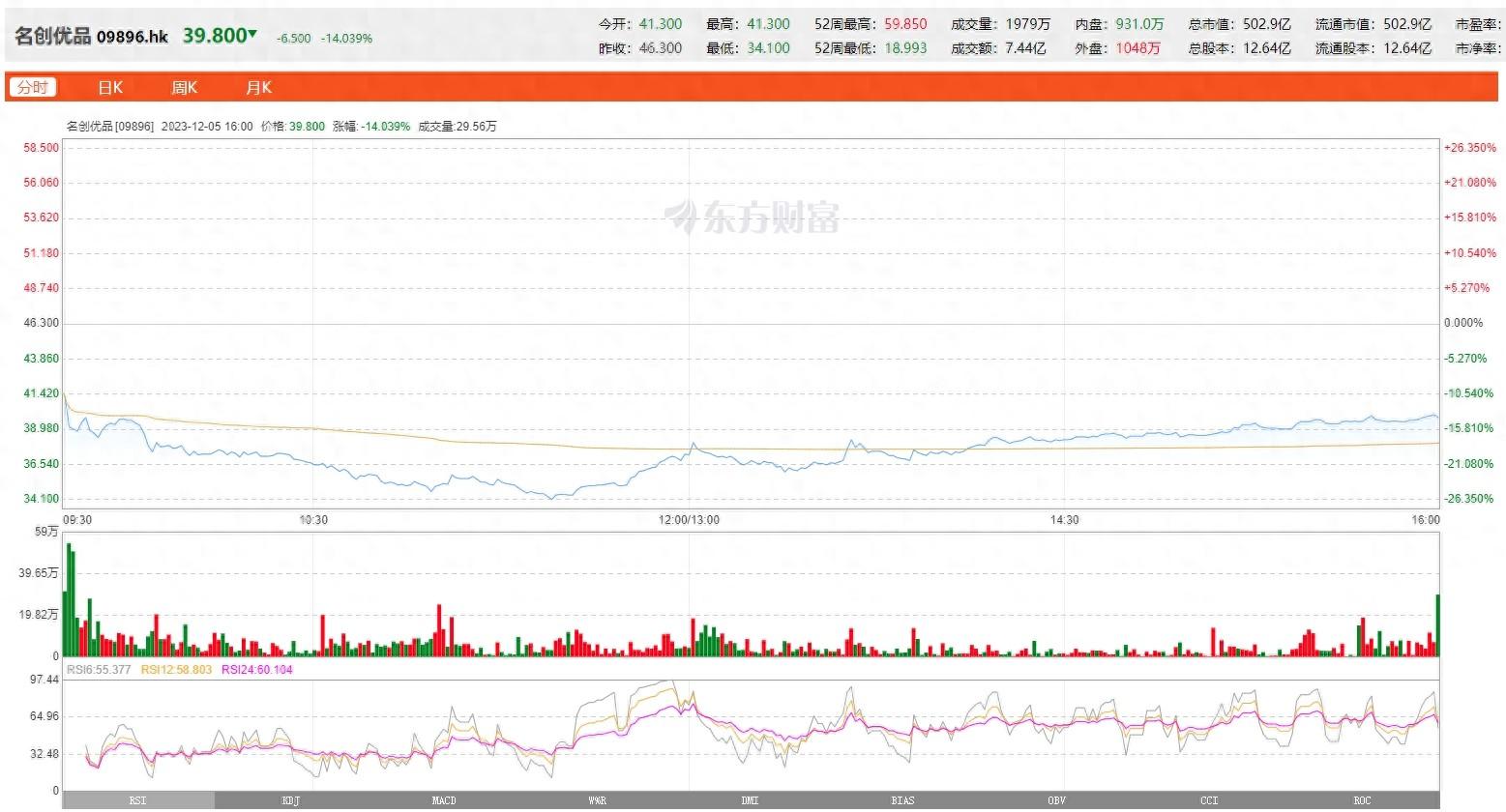The image size is (1506, 812).
Task: Click previous close value 46.300
Action: [661, 48]
